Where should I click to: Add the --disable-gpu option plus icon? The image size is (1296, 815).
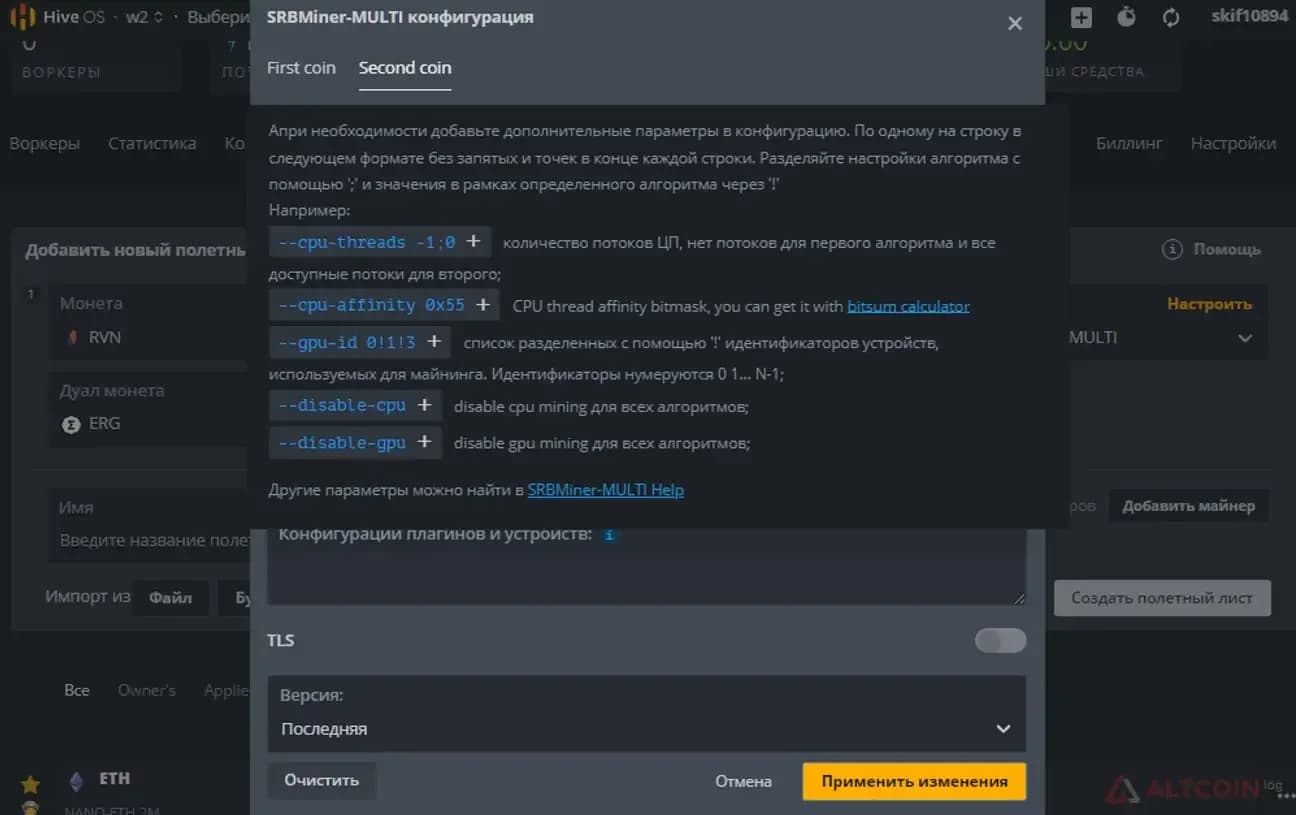point(424,442)
